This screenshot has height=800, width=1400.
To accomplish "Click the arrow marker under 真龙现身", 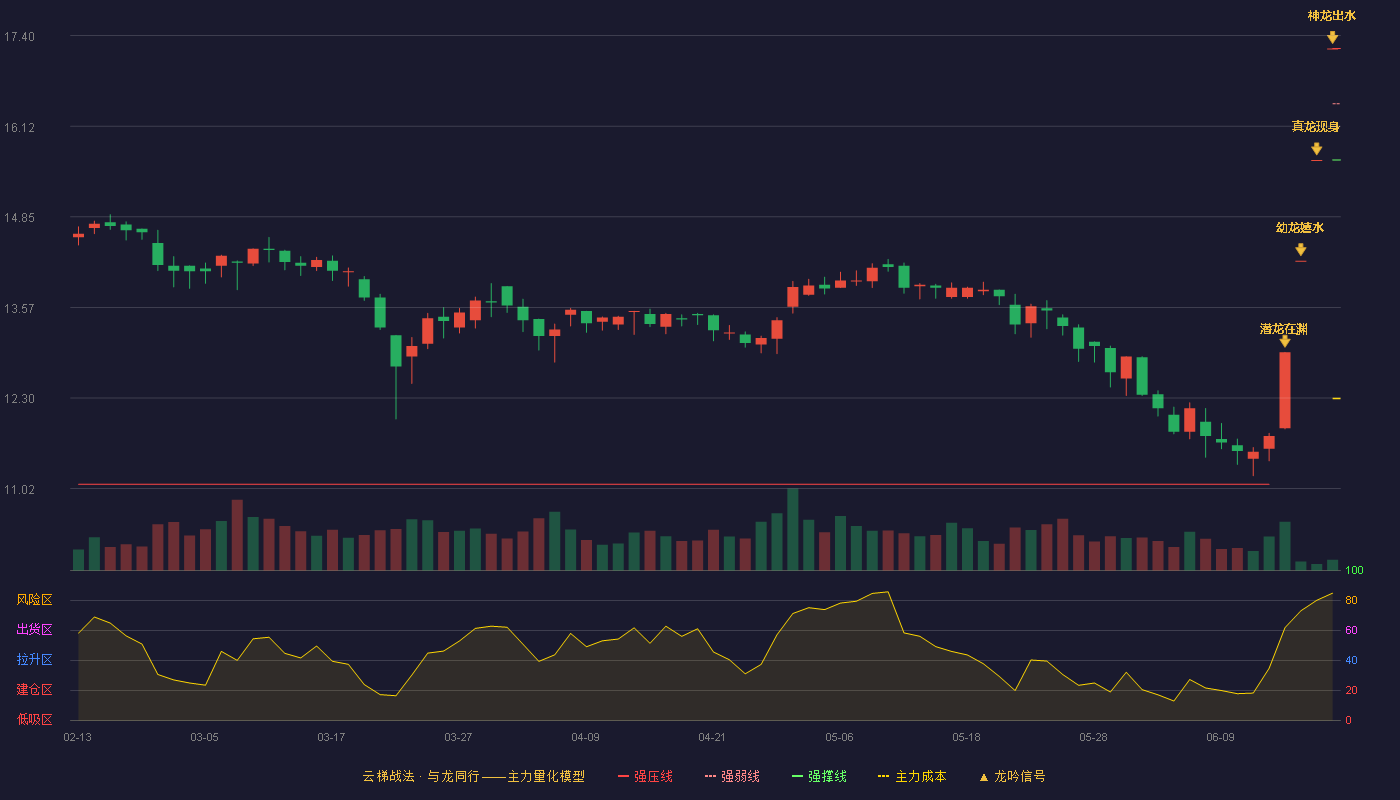I will pos(1317,149).
